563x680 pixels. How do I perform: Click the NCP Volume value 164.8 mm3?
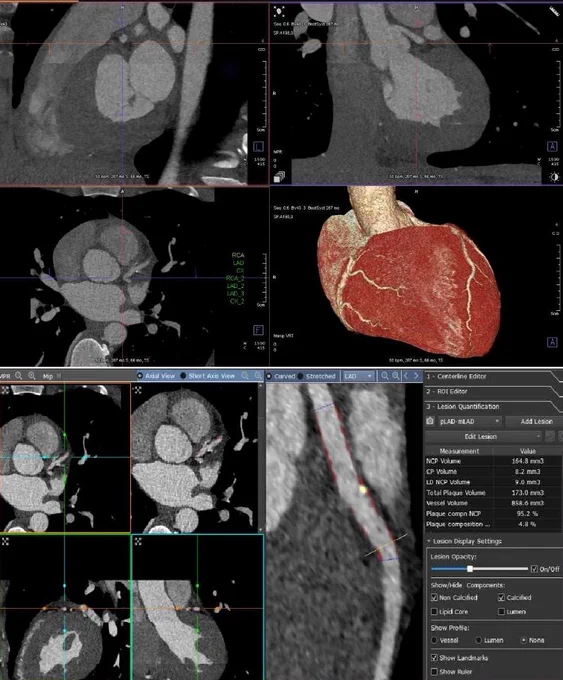coord(527,461)
